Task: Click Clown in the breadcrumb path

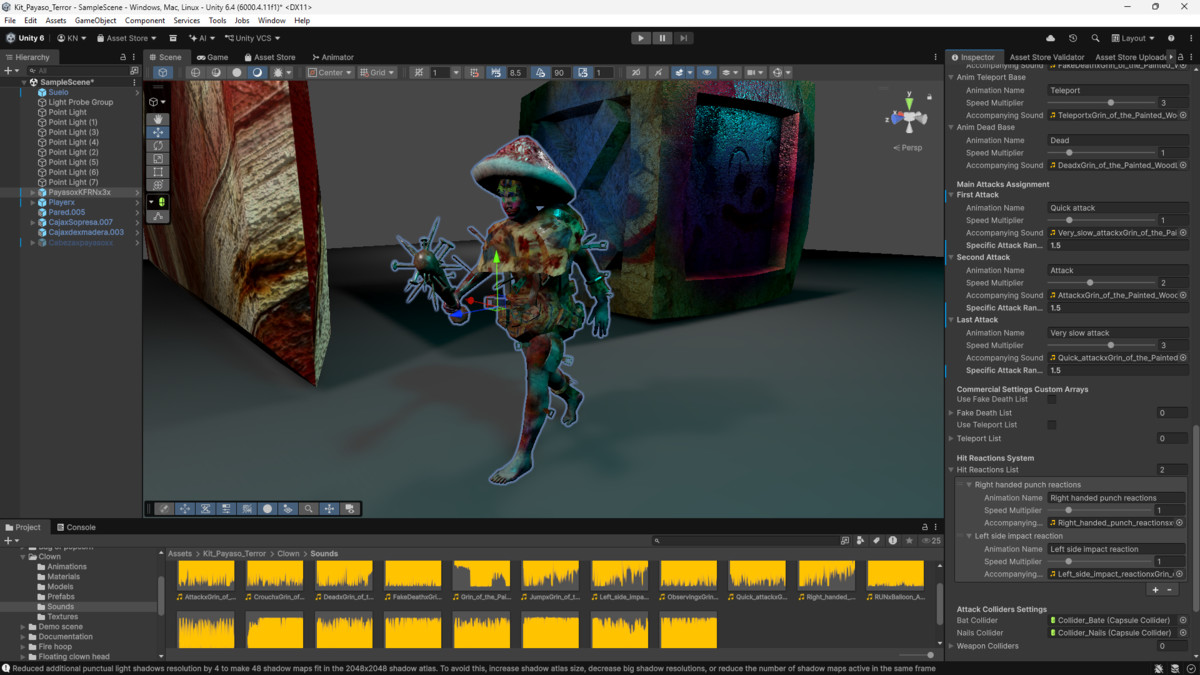Action: click(288, 553)
